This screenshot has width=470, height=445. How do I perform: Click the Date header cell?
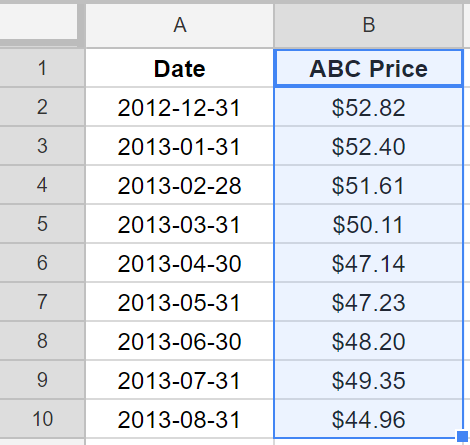pos(180,68)
